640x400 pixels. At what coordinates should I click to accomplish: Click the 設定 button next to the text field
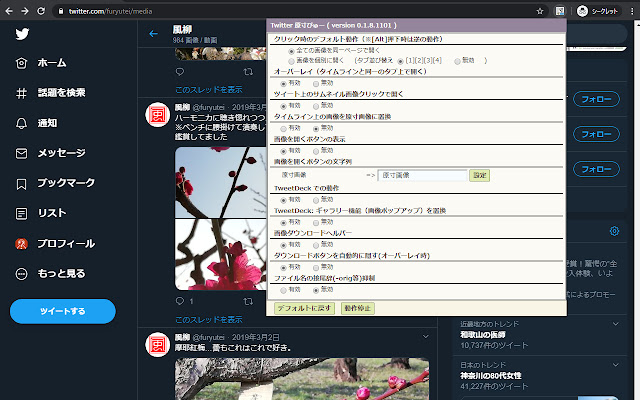click(x=479, y=176)
